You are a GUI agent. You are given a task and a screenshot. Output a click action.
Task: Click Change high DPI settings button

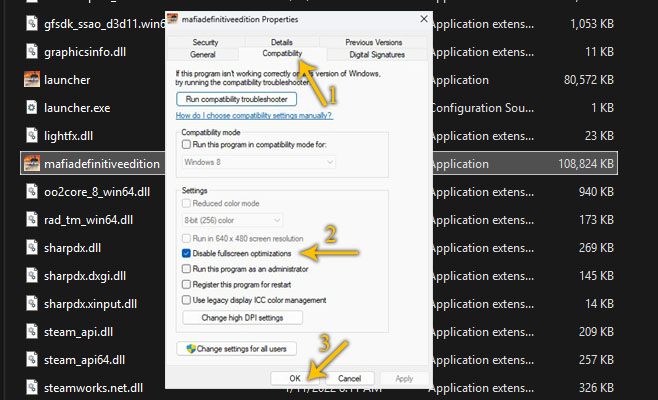tap(242, 318)
